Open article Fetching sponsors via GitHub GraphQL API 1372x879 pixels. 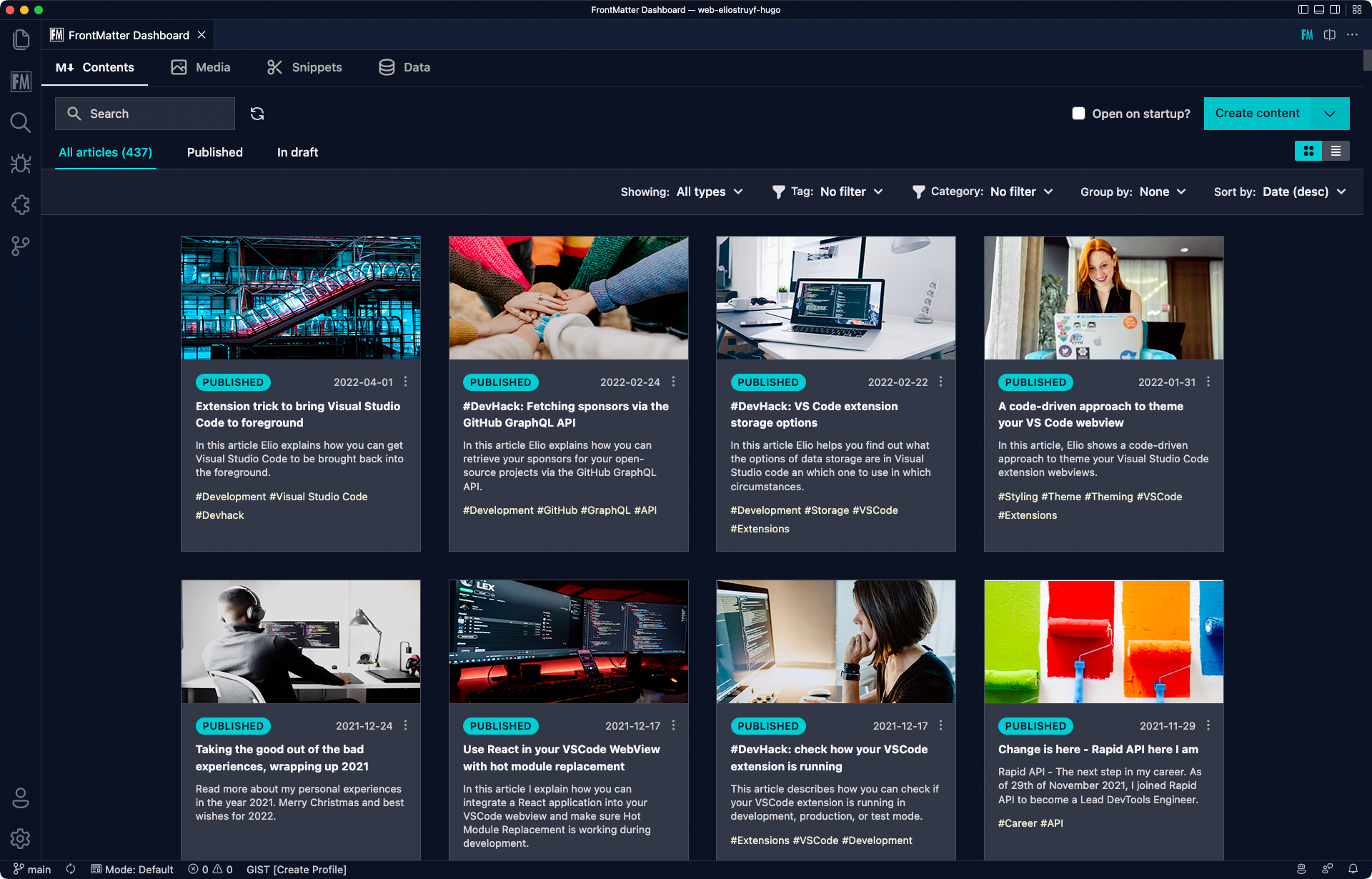tap(566, 414)
